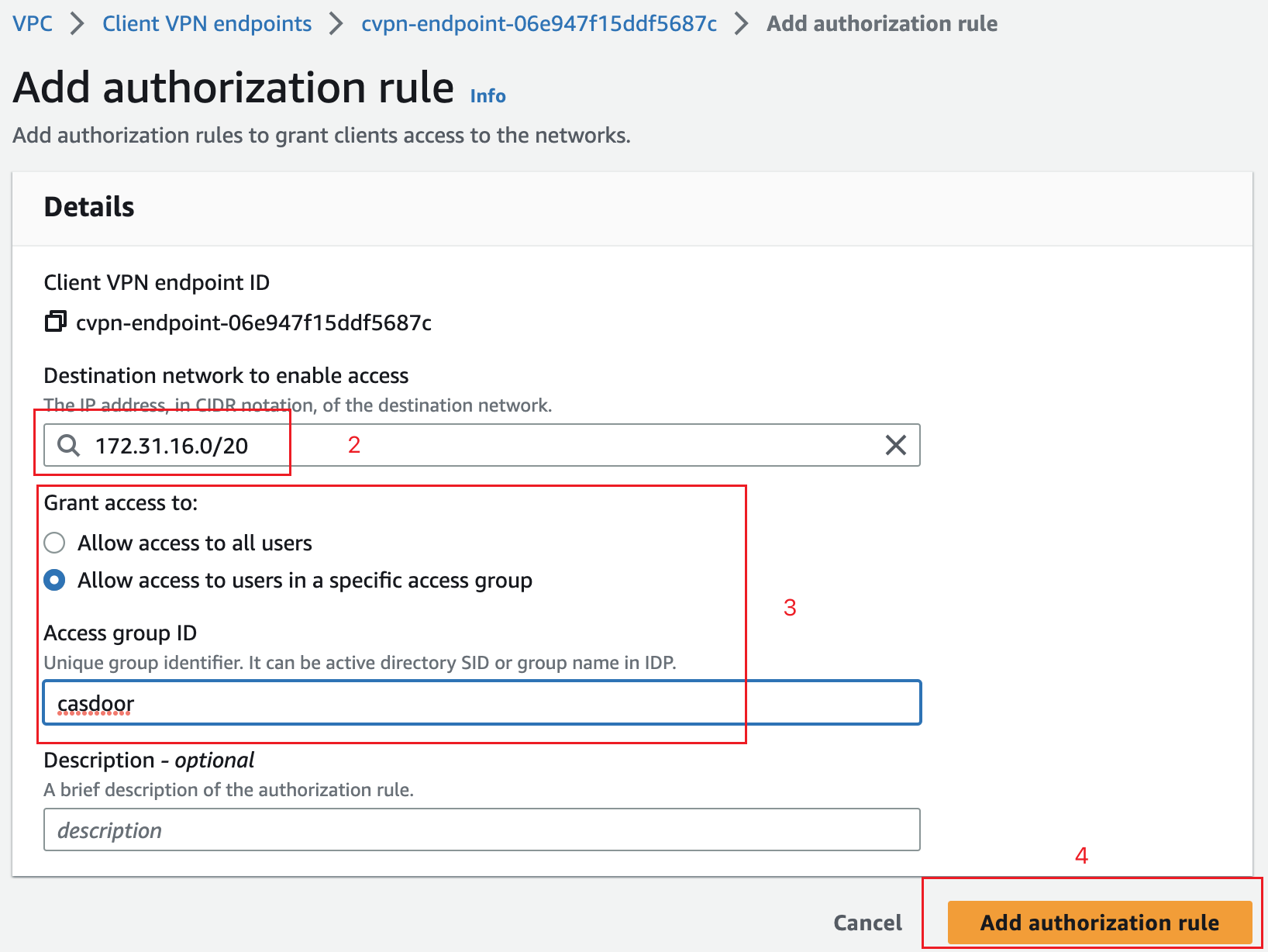This screenshot has width=1268, height=952.
Task: Click the Details section heading
Action: pyautogui.click(x=88, y=207)
